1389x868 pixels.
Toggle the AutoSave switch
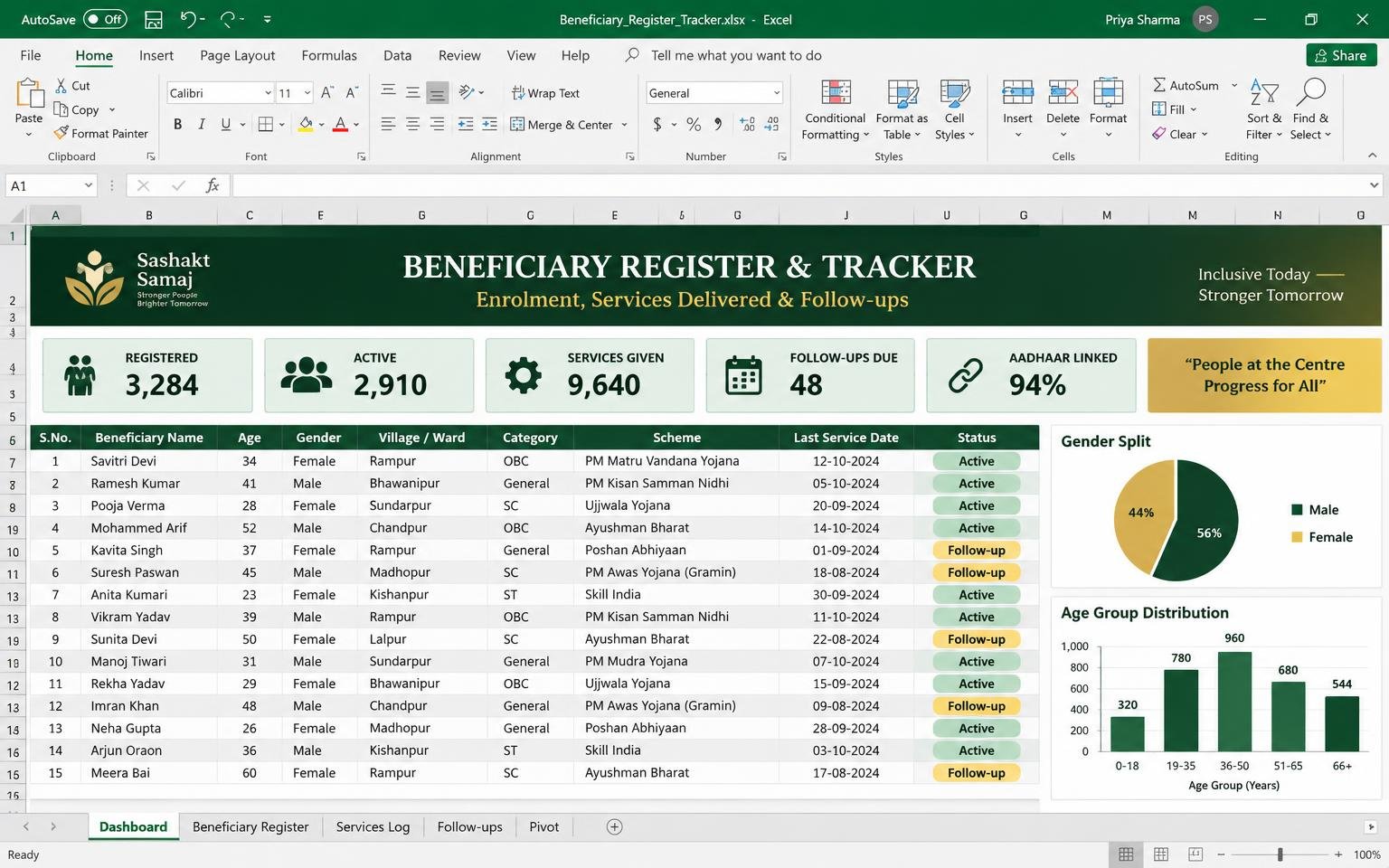pyautogui.click(x=105, y=19)
